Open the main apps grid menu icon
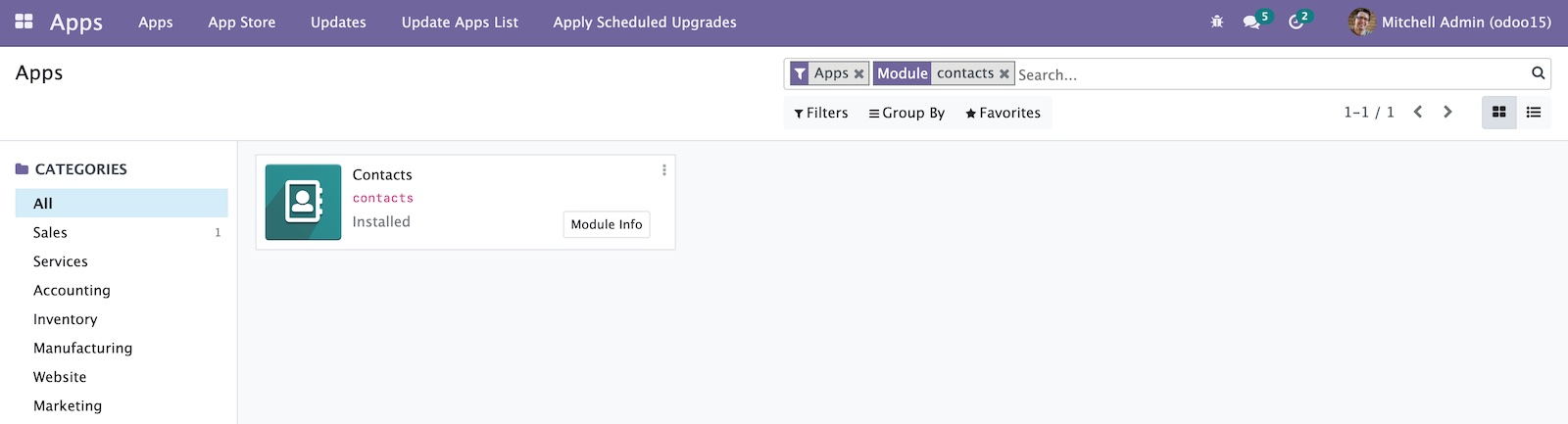 [24, 22]
